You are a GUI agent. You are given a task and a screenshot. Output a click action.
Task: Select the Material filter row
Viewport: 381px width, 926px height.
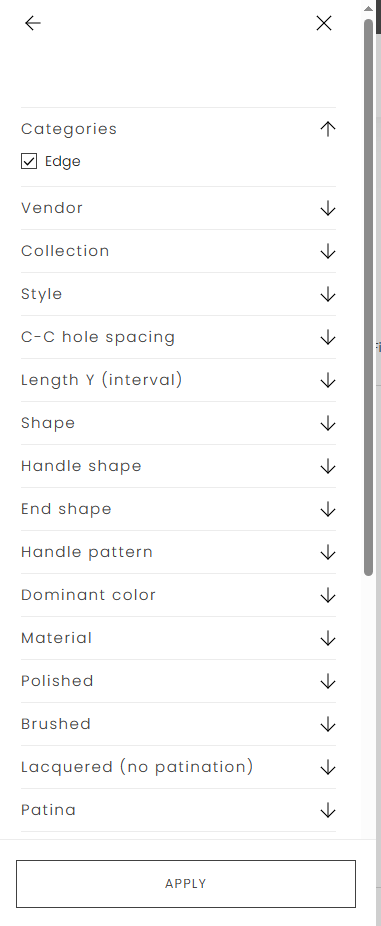(x=178, y=638)
